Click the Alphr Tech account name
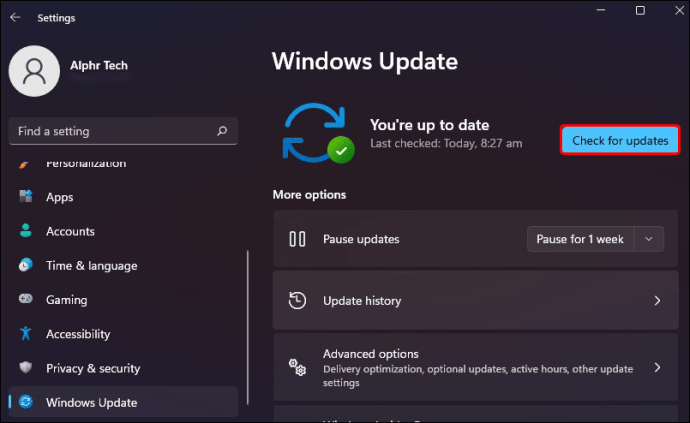This screenshot has height=423, width=690. tap(99, 66)
